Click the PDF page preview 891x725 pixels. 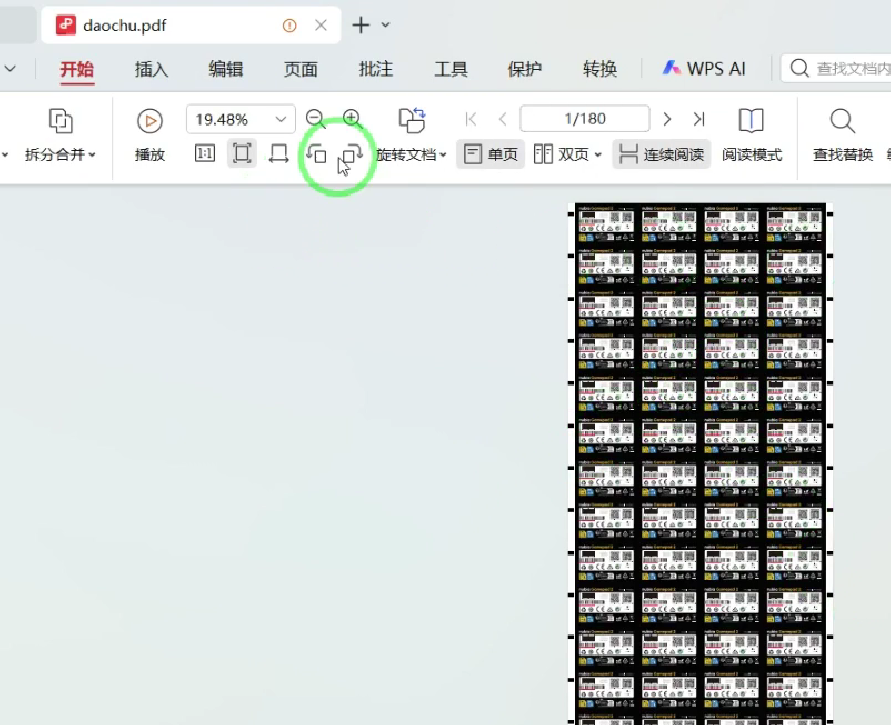[x=700, y=464]
